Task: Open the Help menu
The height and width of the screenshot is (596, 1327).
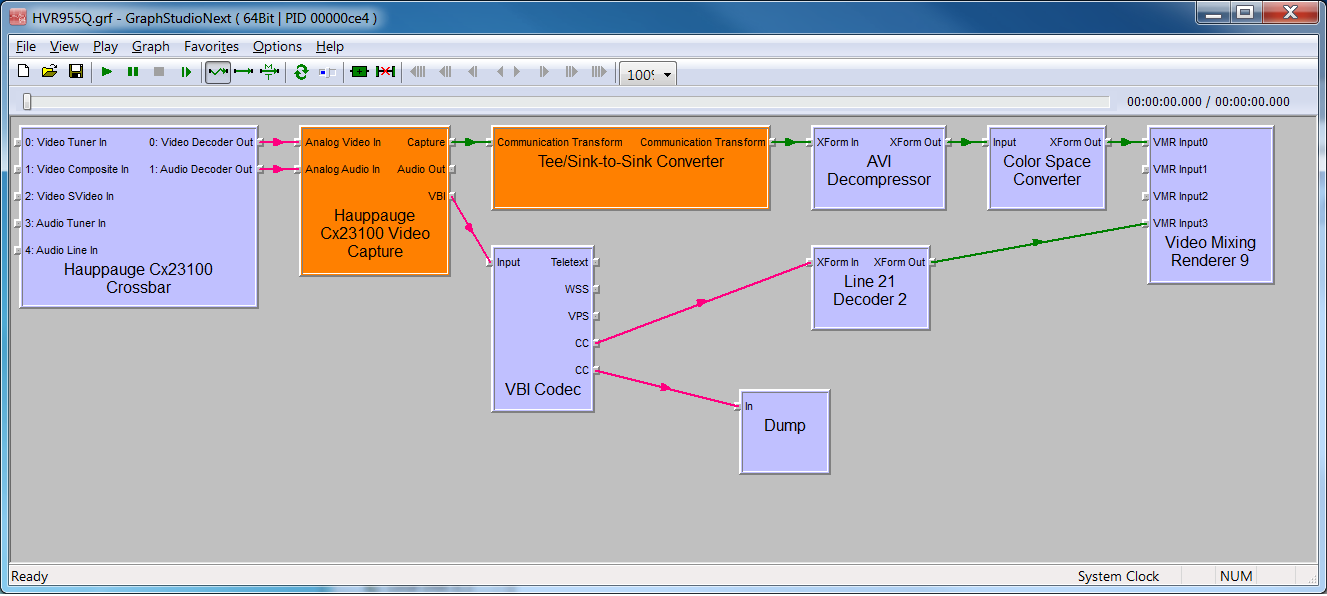Action: [x=330, y=46]
